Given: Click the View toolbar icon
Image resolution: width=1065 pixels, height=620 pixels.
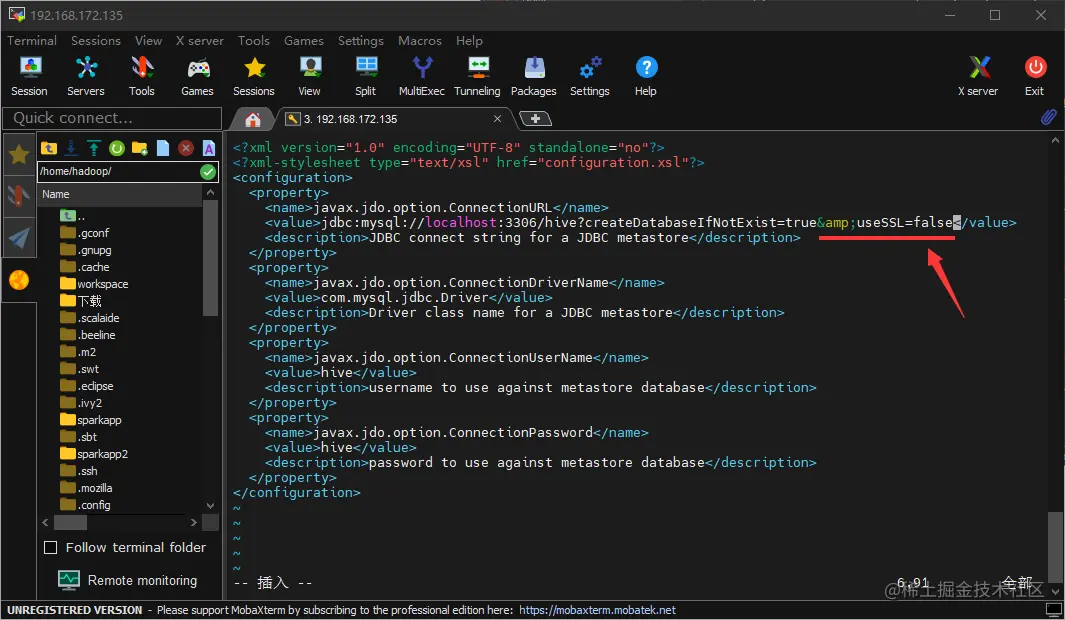Looking at the screenshot, I should (x=309, y=76).
